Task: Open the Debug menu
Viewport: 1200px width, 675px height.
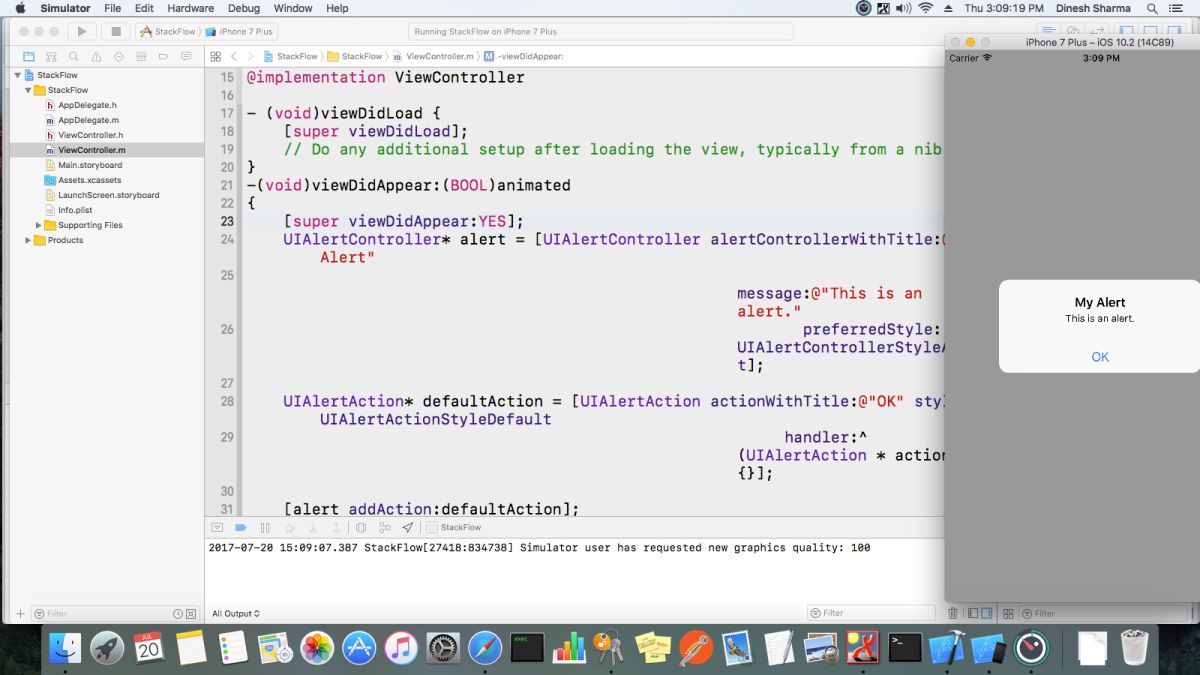Action: [x=244, y=8]
